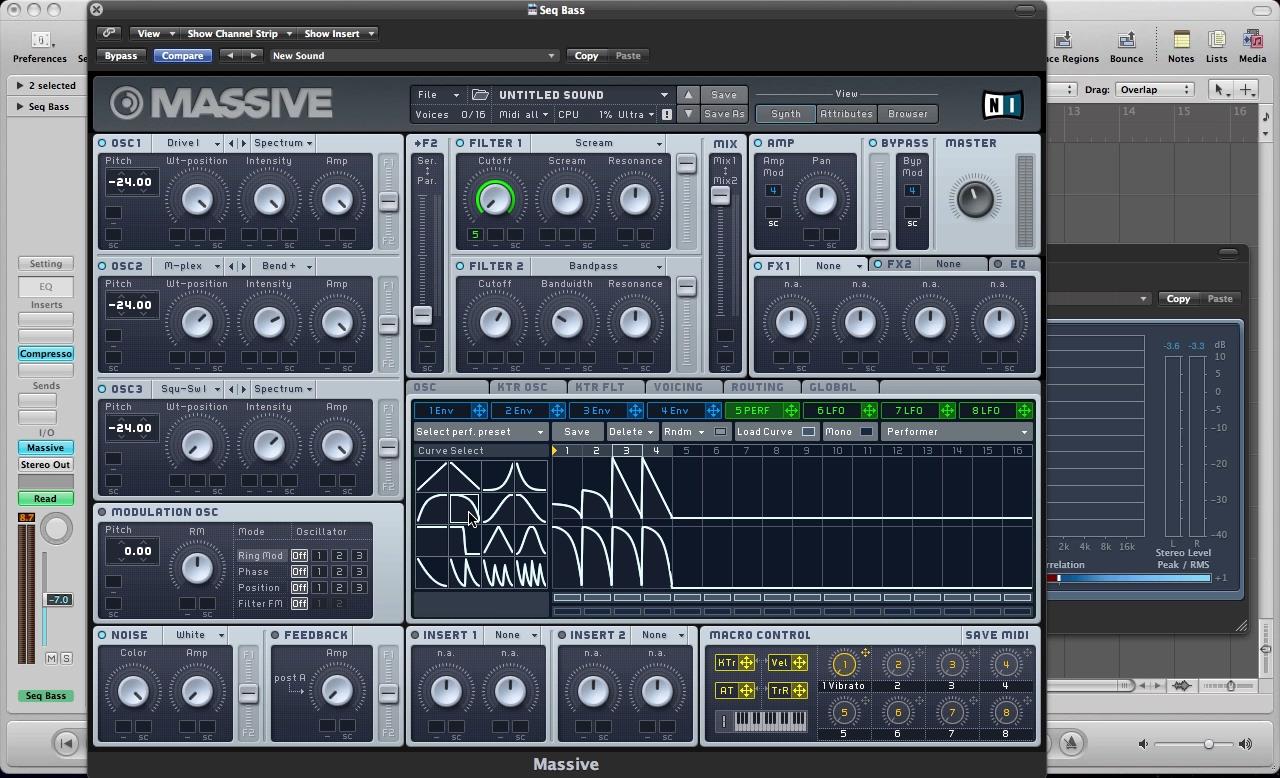The image size is (1280, 778).
Task: Click the TrR macro drag handle icon
Action: [799, 691]
